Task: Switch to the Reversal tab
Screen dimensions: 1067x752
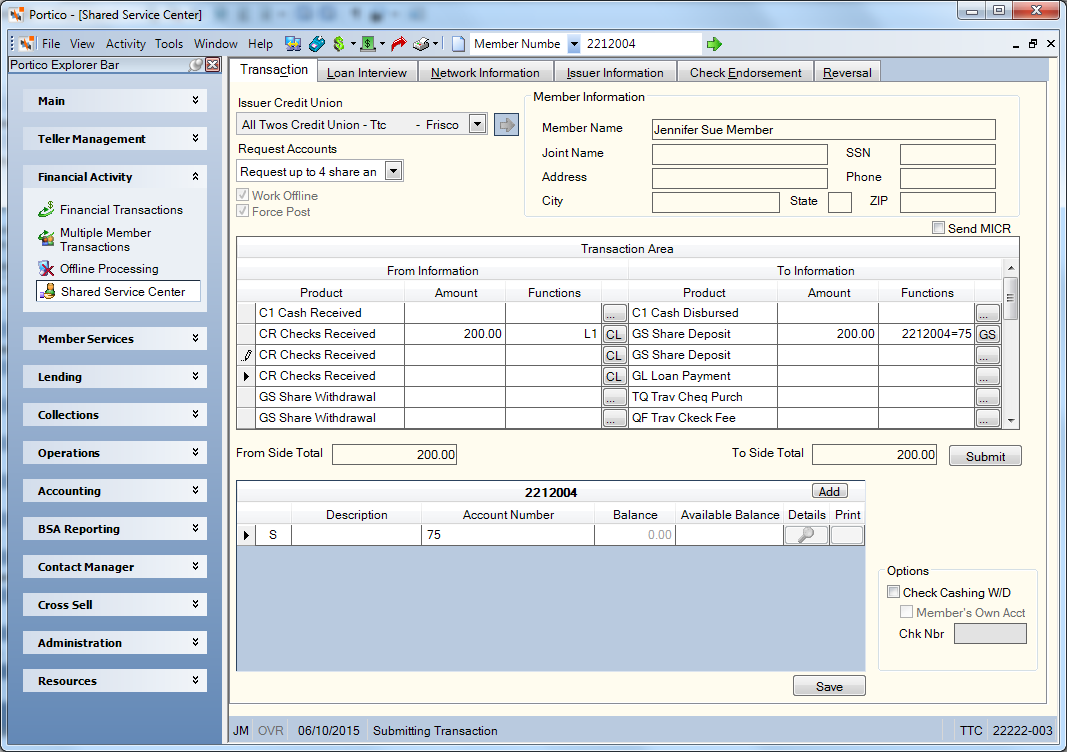Action: 847,73
